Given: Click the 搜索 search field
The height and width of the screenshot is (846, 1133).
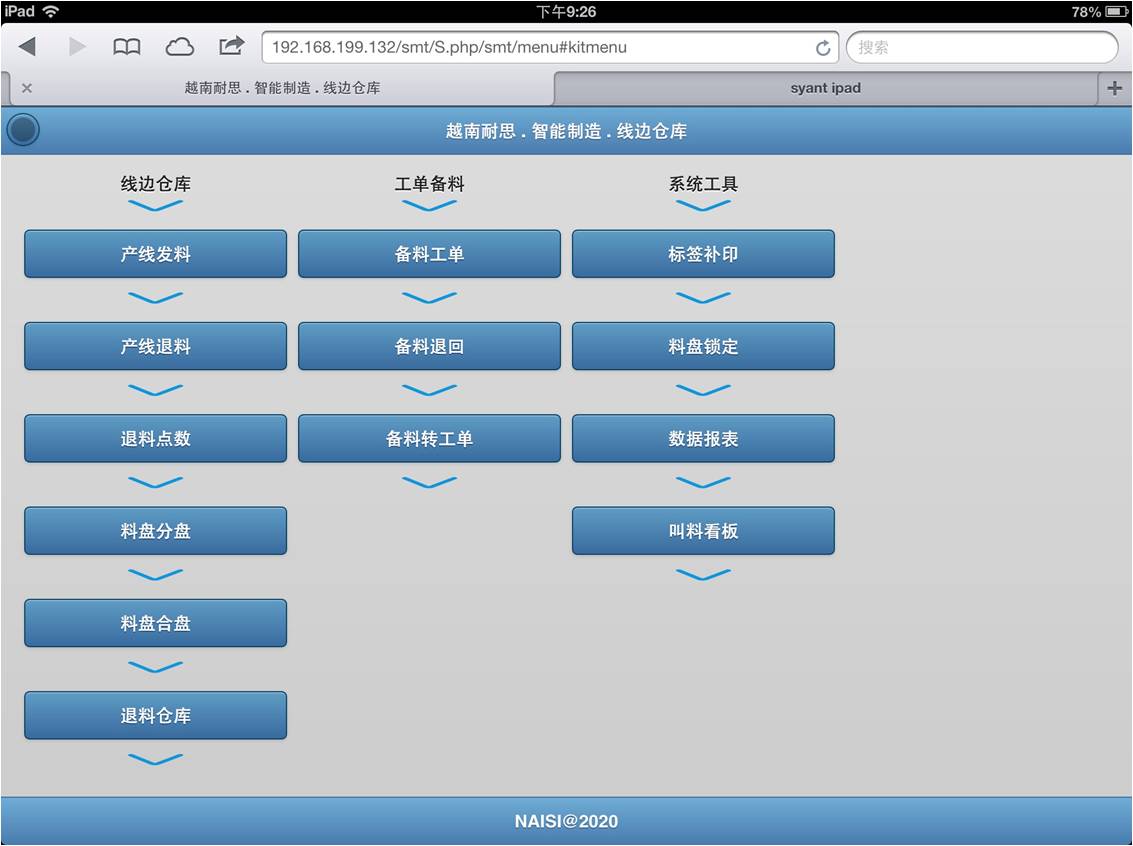Looking at the screenshot, I should [980, 47].
